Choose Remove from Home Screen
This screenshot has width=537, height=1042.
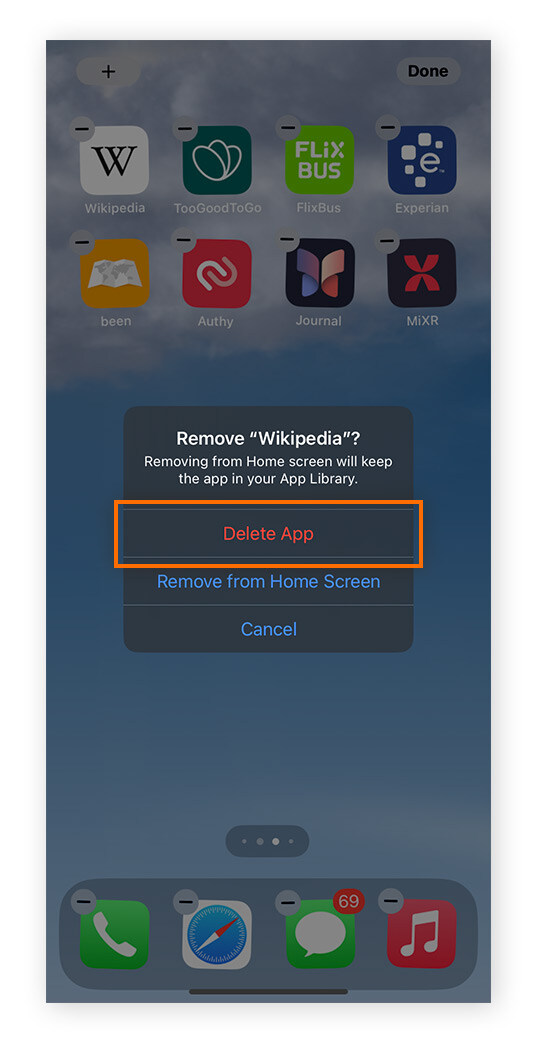coord(268,581)
